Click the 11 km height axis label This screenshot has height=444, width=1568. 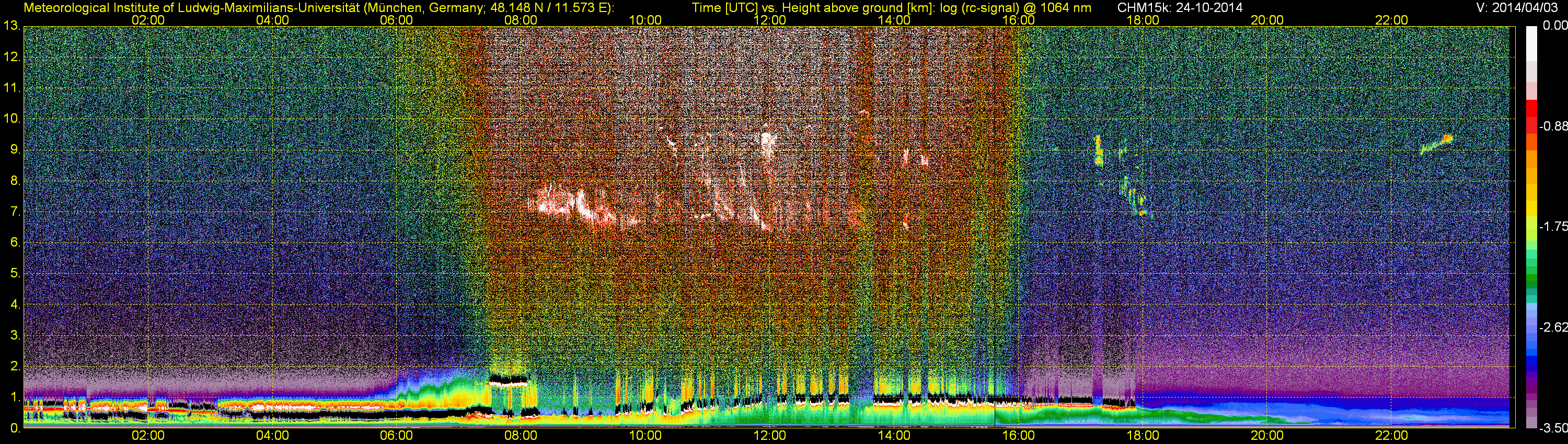coord(11,88)
